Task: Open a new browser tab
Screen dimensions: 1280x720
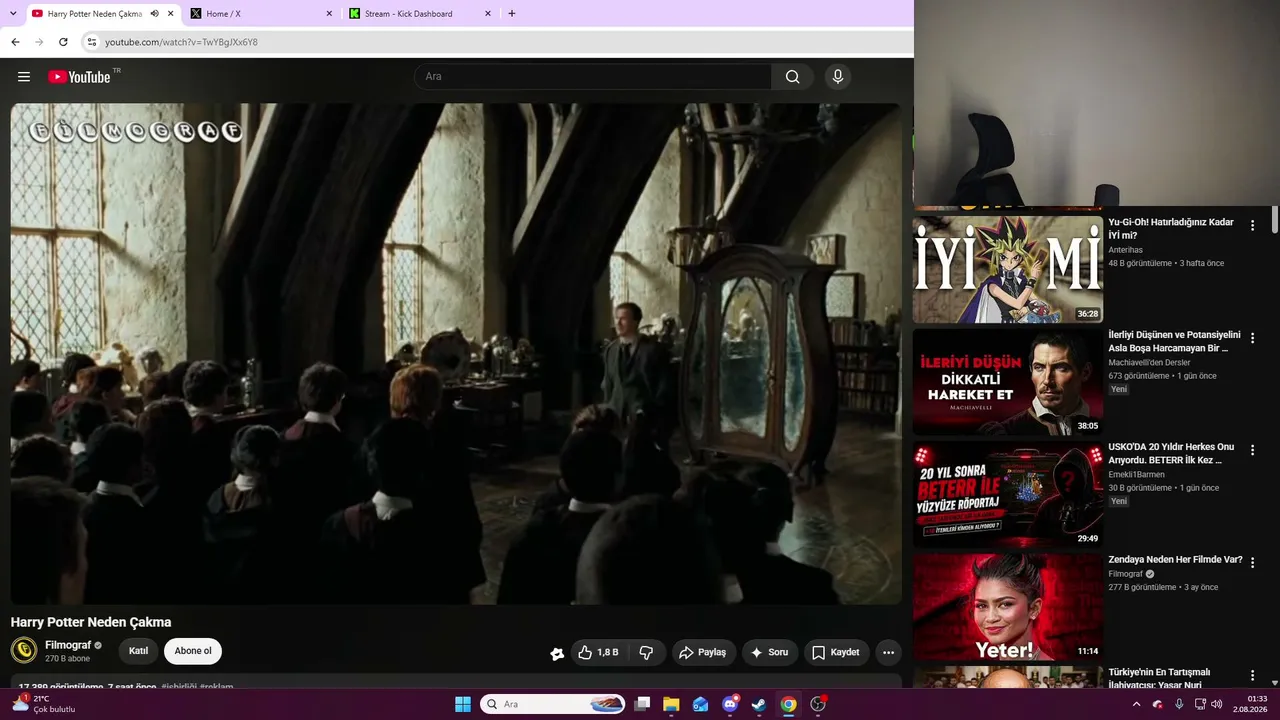Action: point(512,14)
